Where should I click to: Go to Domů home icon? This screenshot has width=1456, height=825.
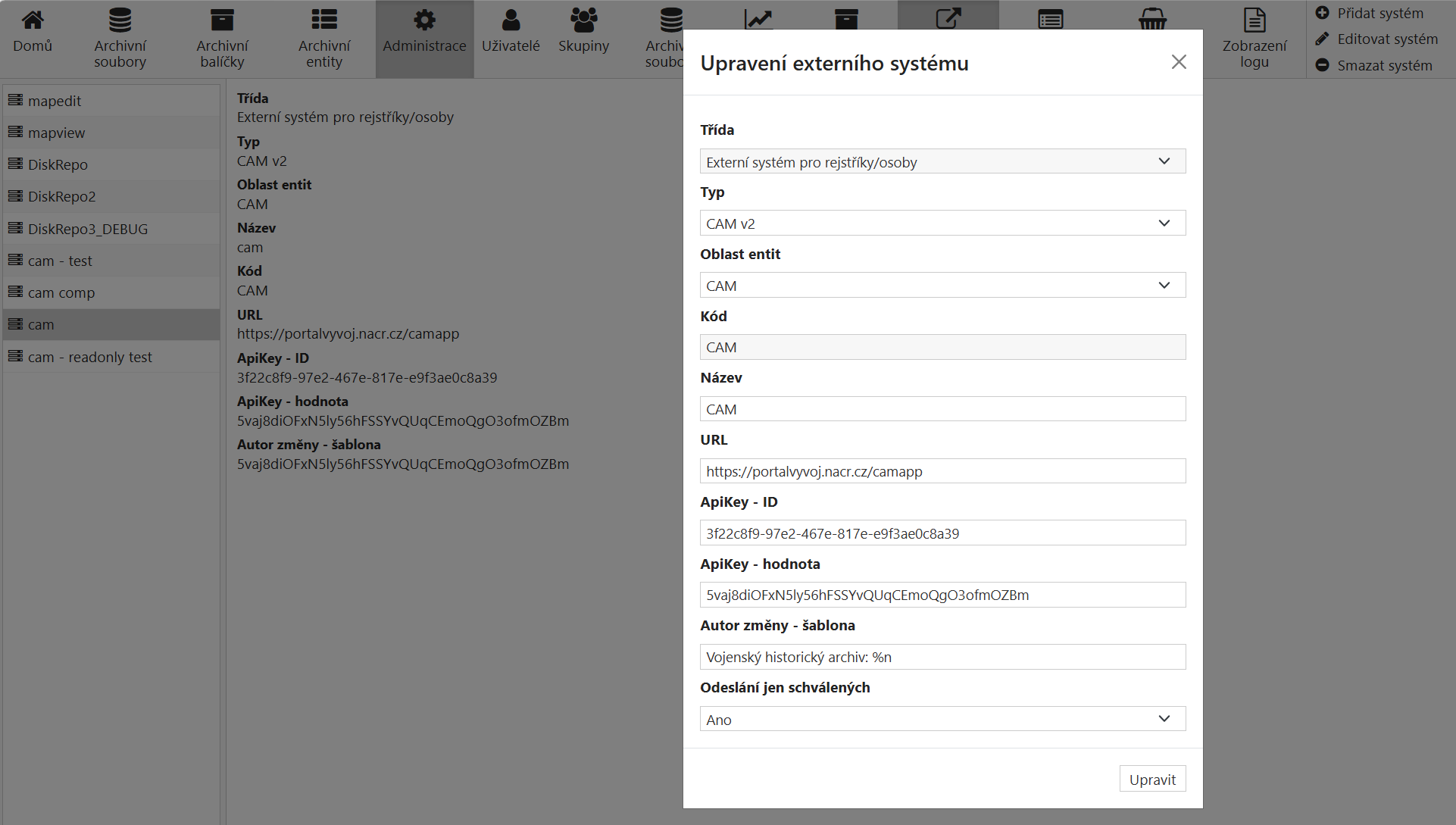[x=33, y=20]
